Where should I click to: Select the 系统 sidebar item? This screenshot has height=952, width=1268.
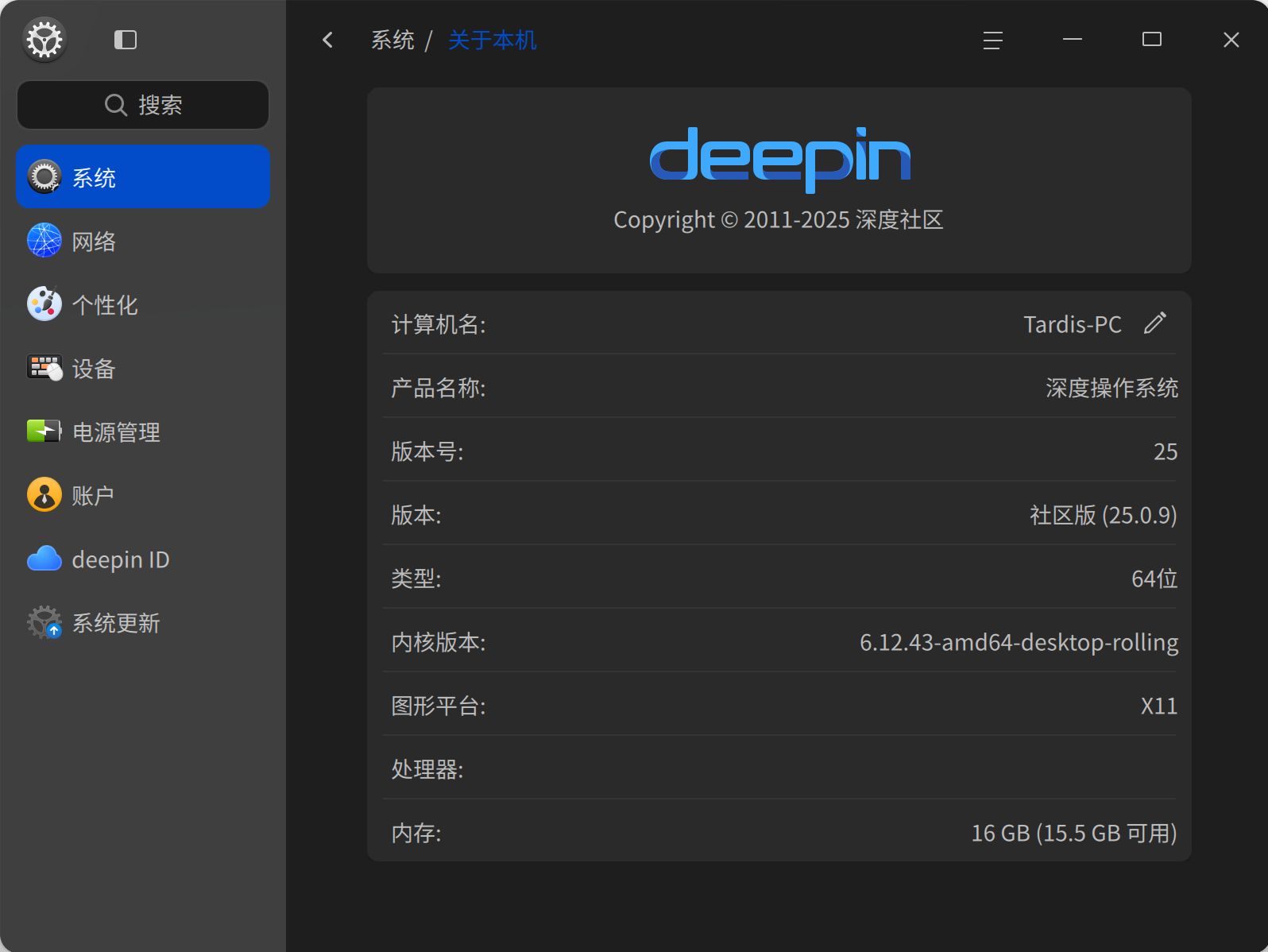coord(143,176)
